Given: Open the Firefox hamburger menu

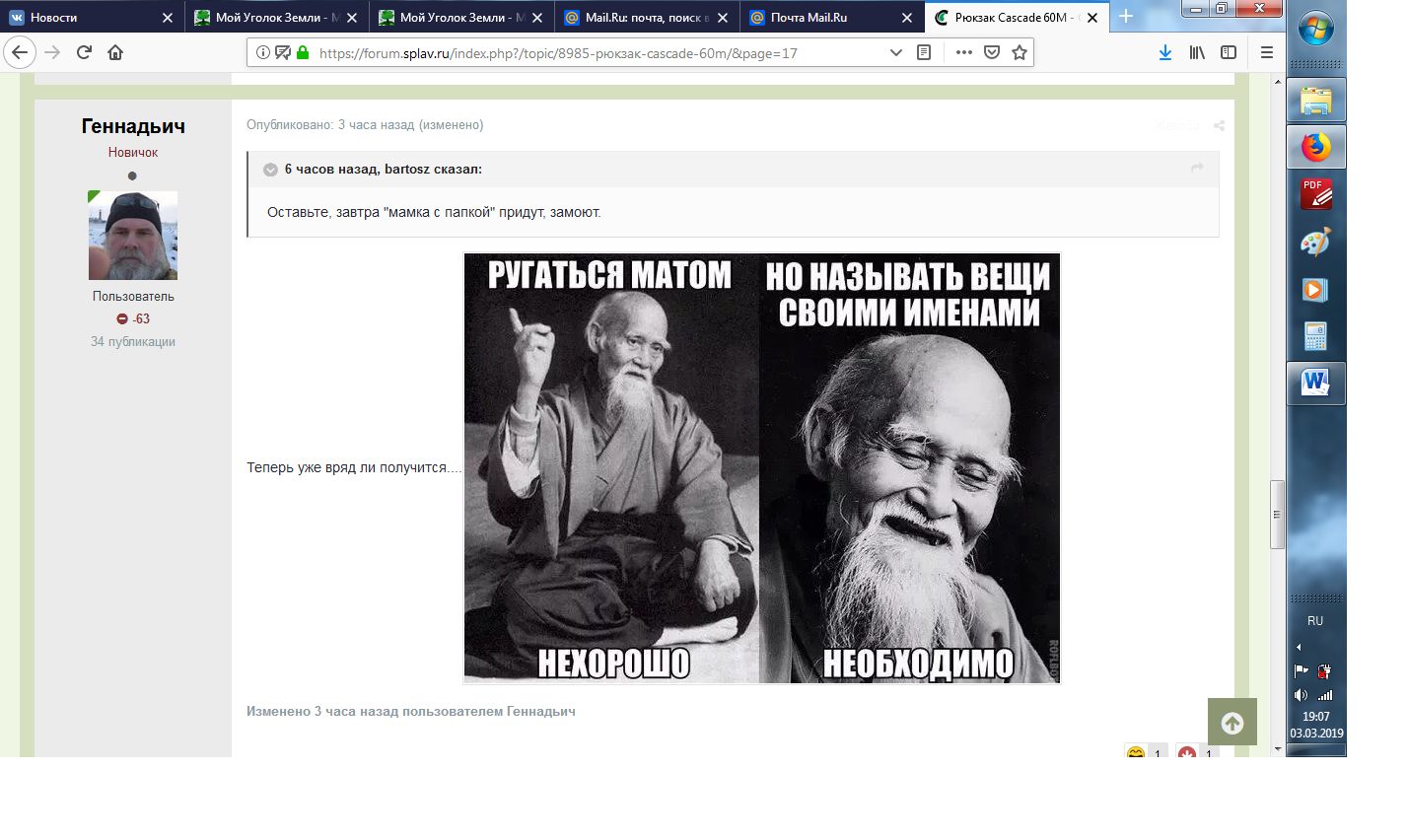Looking at the screenshot, I should pos(1267,52).
